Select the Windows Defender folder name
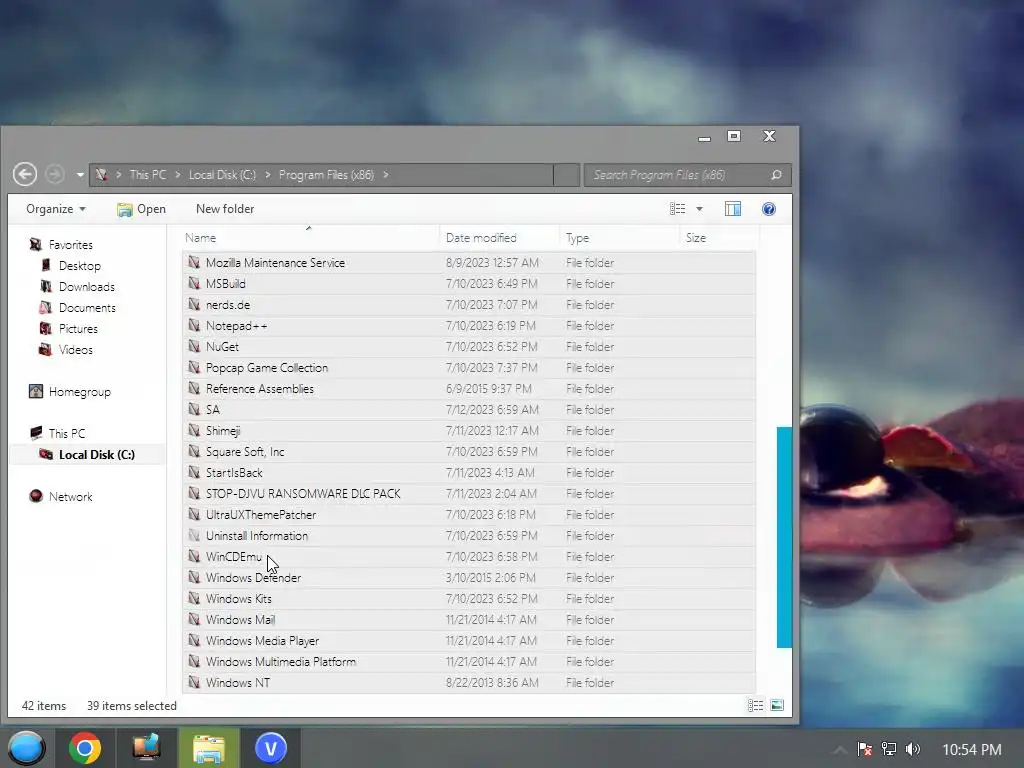Screen dimensions: 1024x768 (253, 578)
